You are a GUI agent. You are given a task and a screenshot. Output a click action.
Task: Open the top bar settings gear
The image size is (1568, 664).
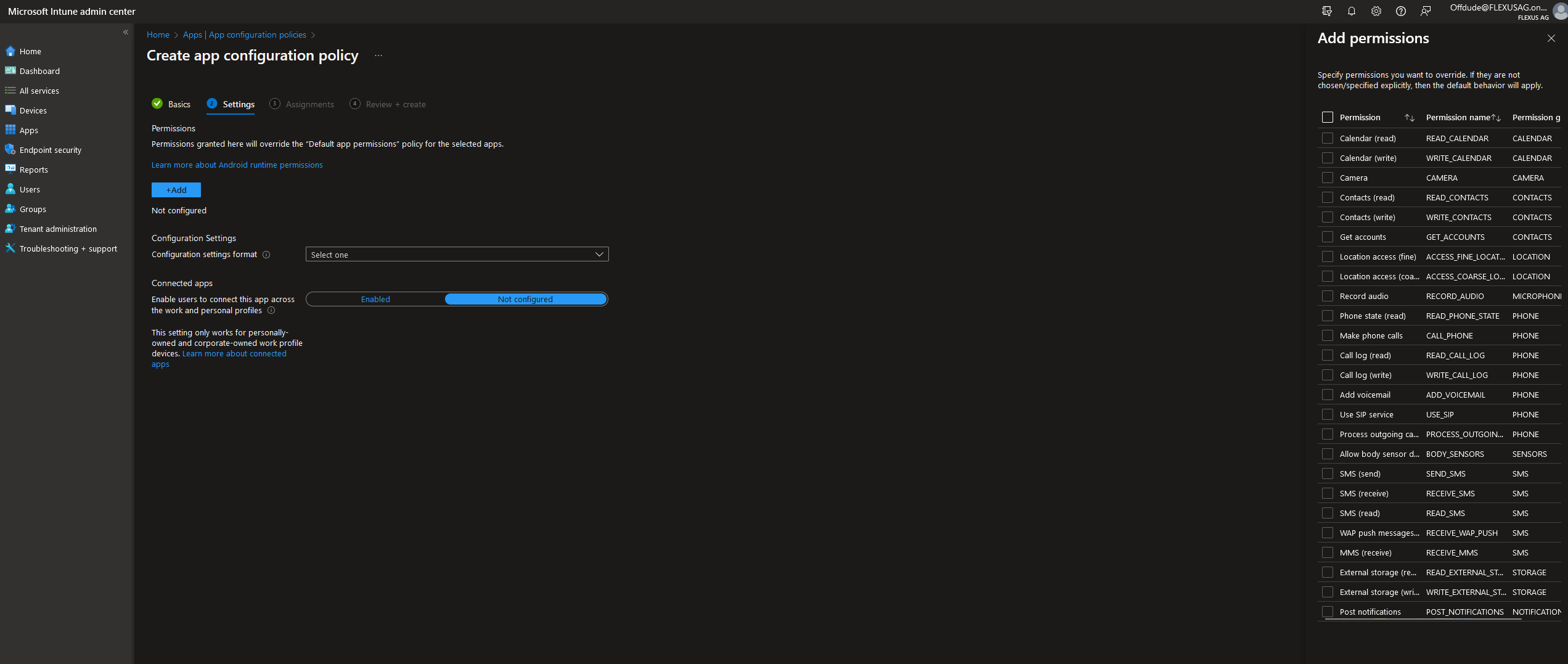[1376, 11]
